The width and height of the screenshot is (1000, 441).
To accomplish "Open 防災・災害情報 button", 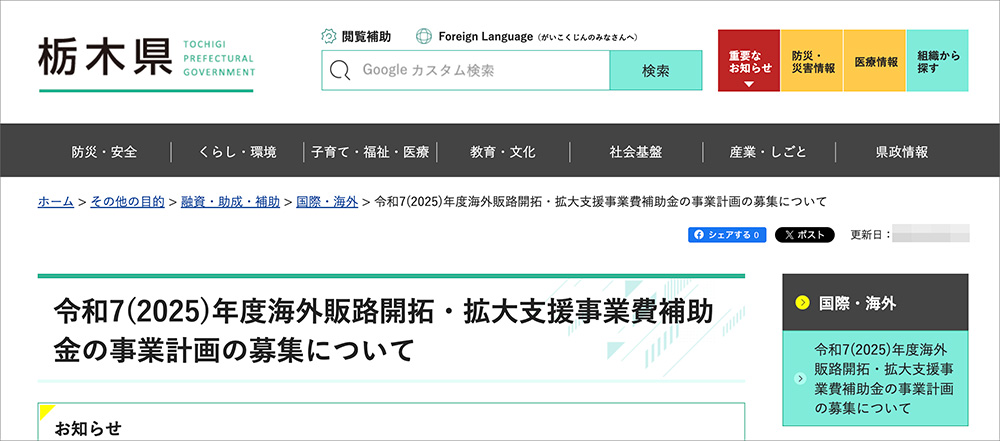I will pyautogui.click(x=812, y=61).
